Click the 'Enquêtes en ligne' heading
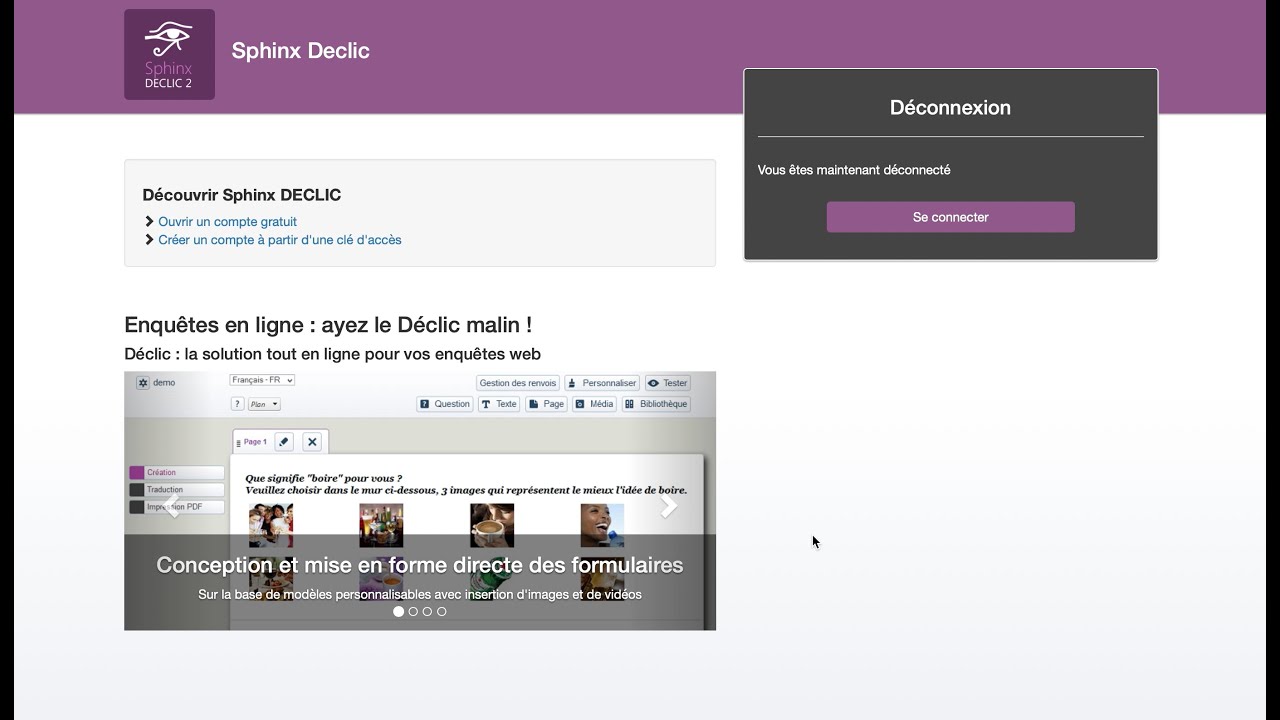The image size is (1280, 720). [328, 325]
